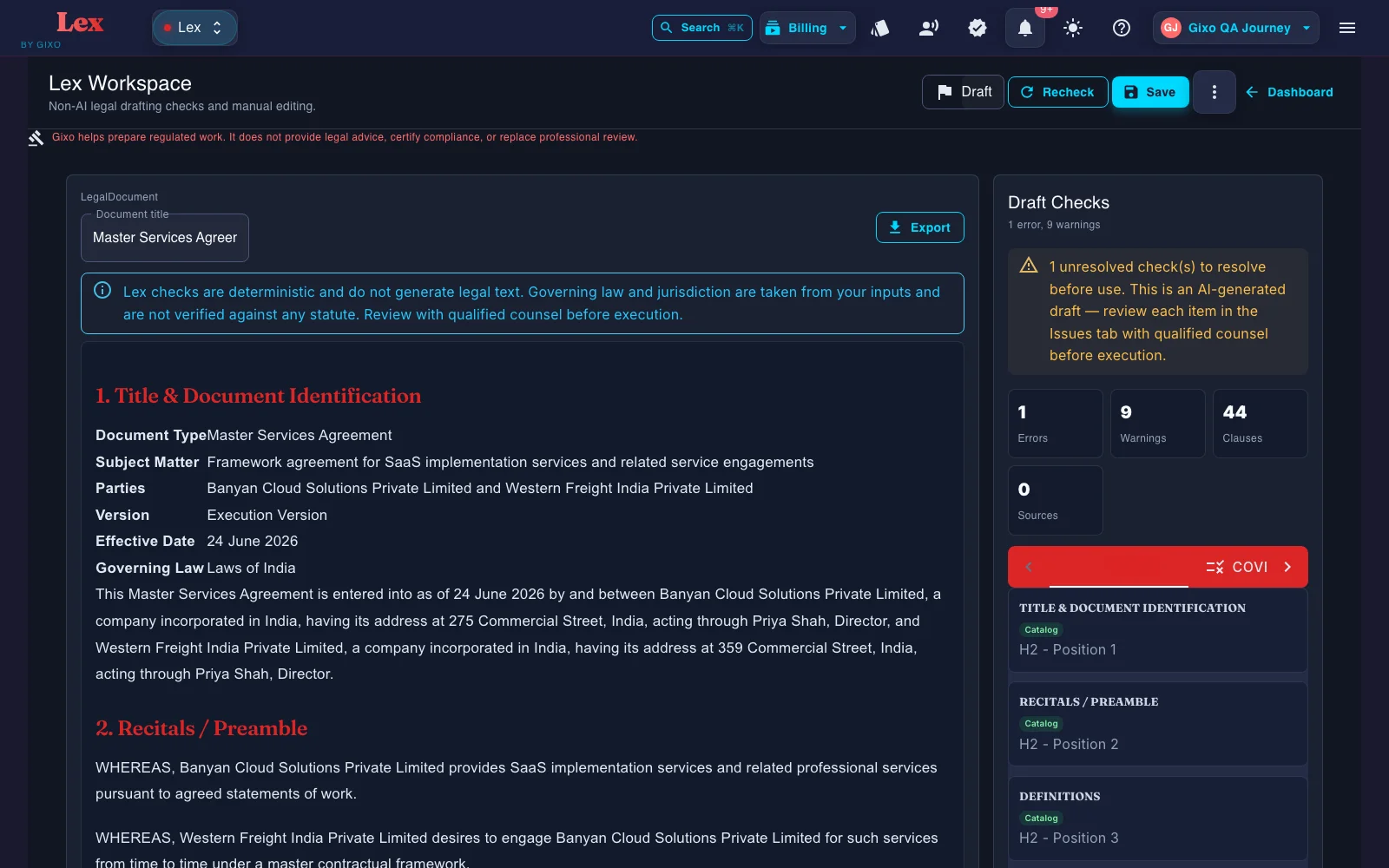Image resolution: width=1389 pixels, height=868 pixels.
Task: Click the gavel icon beside the disclaimer
Action: 36,138
